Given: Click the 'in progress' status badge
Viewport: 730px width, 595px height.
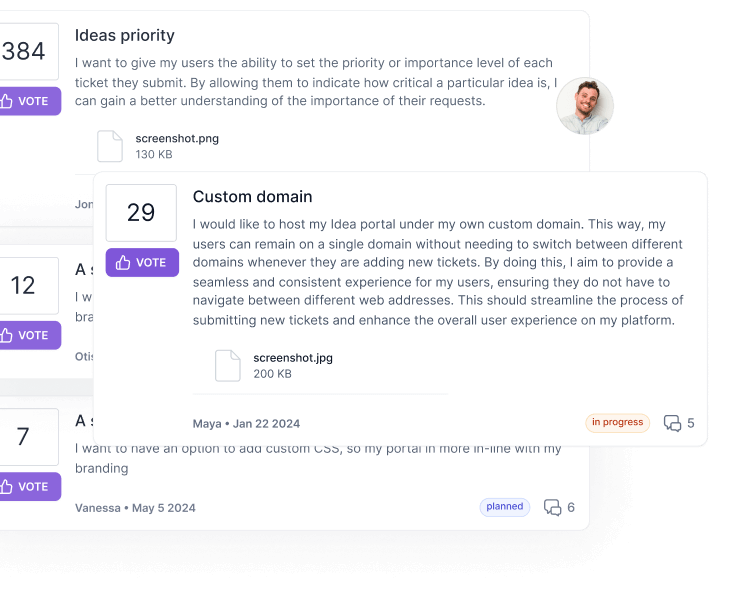Looking at the screenshot, I should coord(617,422).
